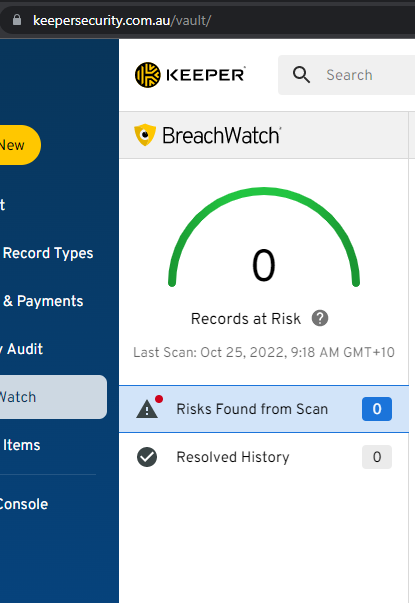This screenshot has height=603, width=415.
Task: Select Risks Found from Scan tab
Action: 264,409
